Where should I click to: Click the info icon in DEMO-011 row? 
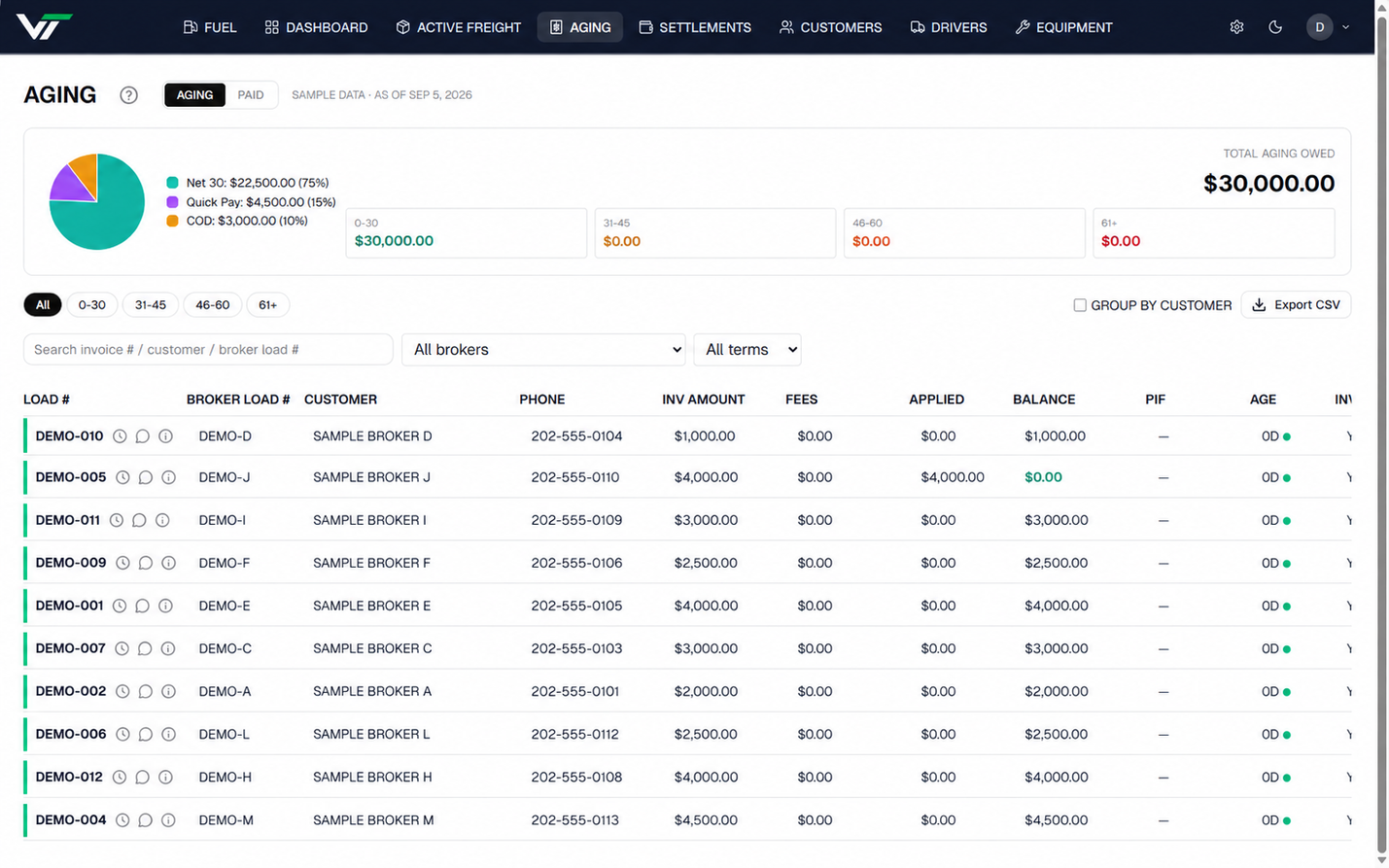(162, 520)
